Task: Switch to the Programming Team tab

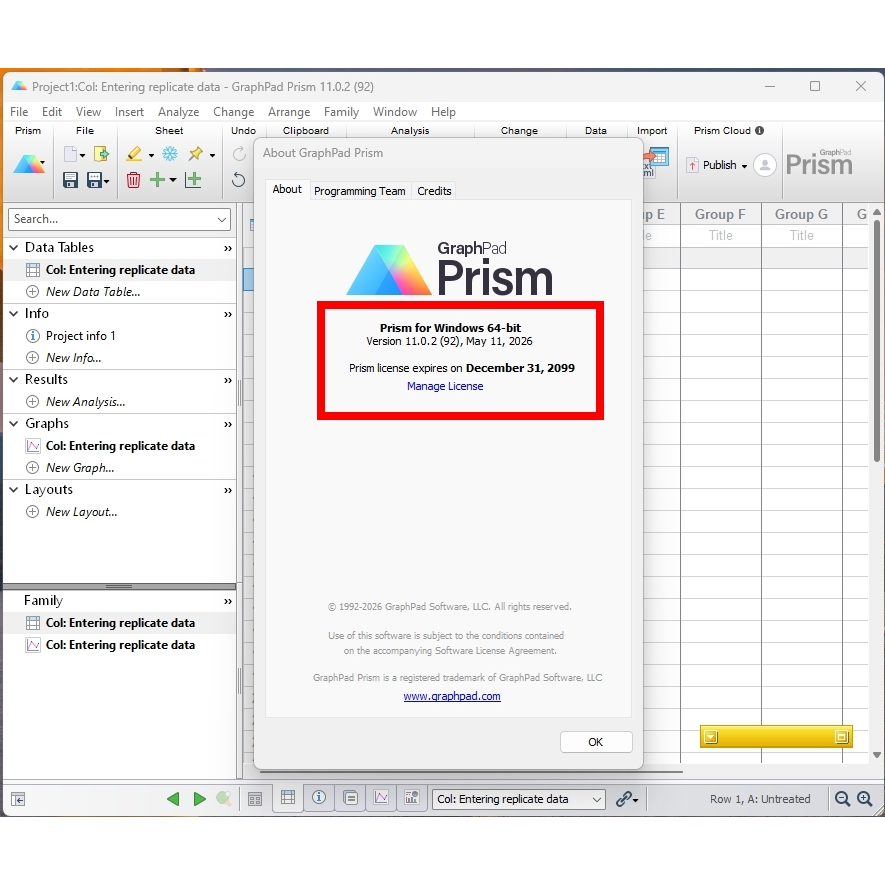Action: (360, 191)
